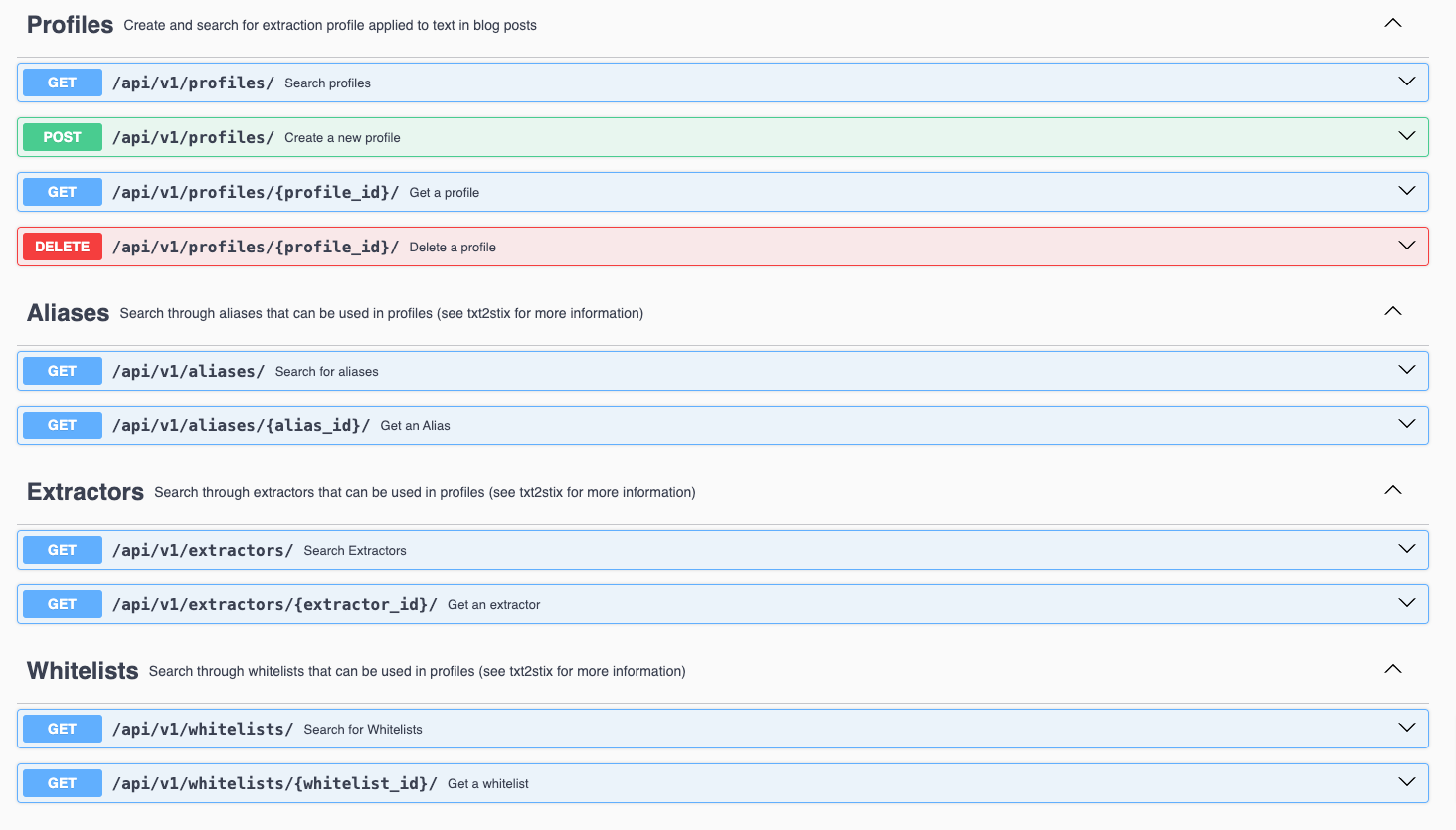Click the DELETE badge on the profile endpoint
The width and height of the screenshot is (1456, 830).
tap(62, 246)
